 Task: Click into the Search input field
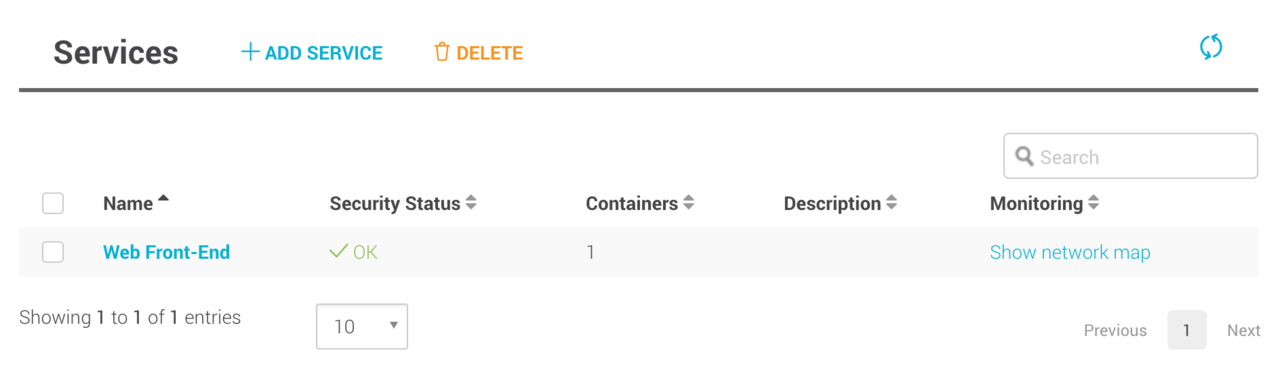(x=1131, y=156)
